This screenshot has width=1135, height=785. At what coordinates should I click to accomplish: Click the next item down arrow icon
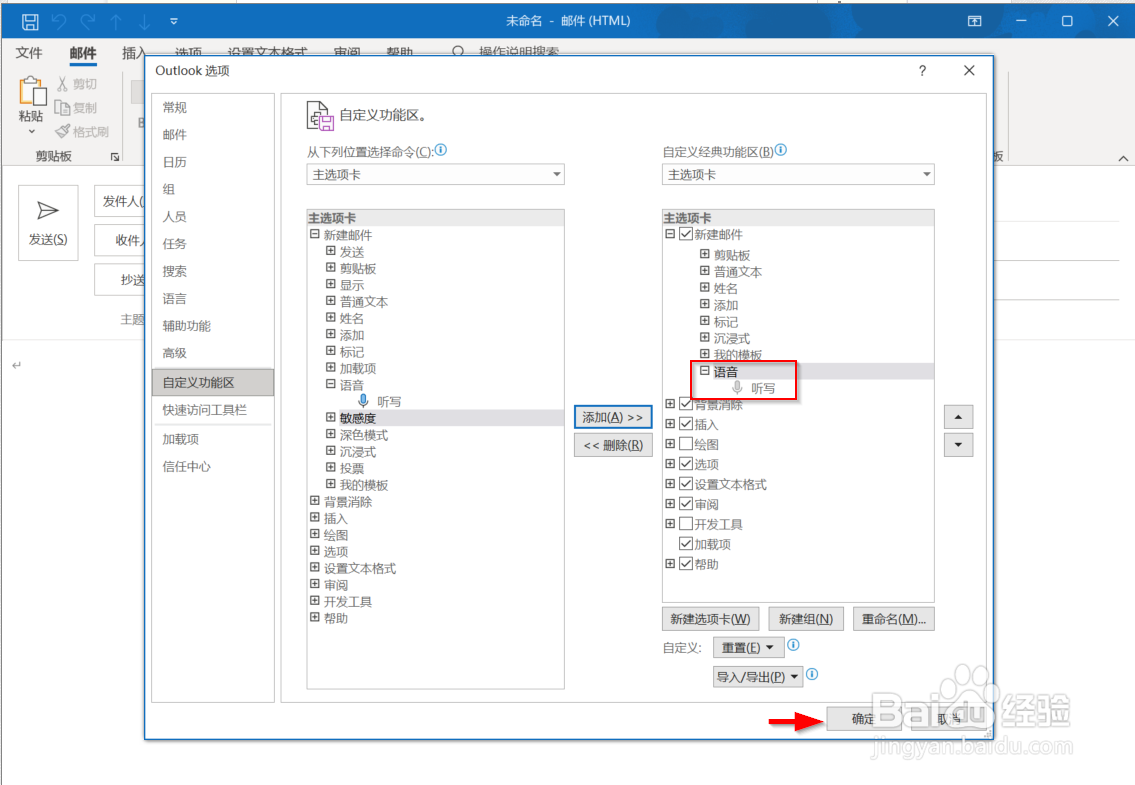(145, 22)
